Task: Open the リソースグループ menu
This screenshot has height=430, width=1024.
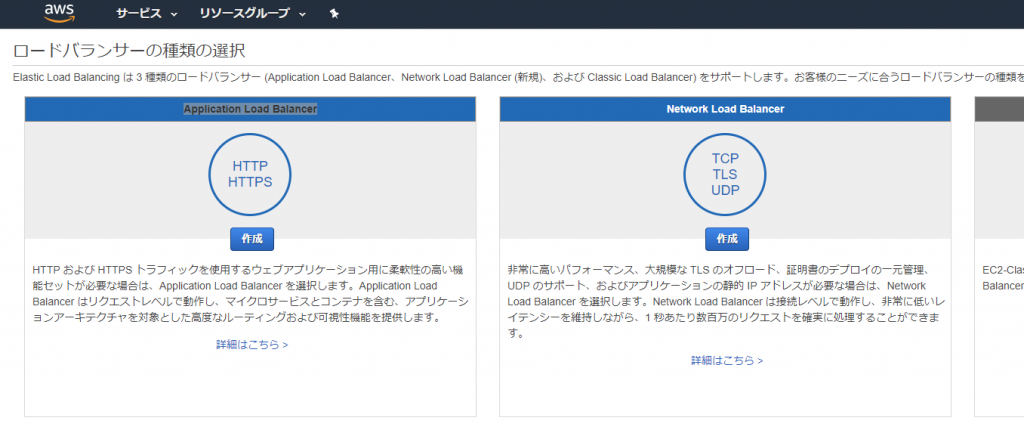Action: (x=244, y=14)
